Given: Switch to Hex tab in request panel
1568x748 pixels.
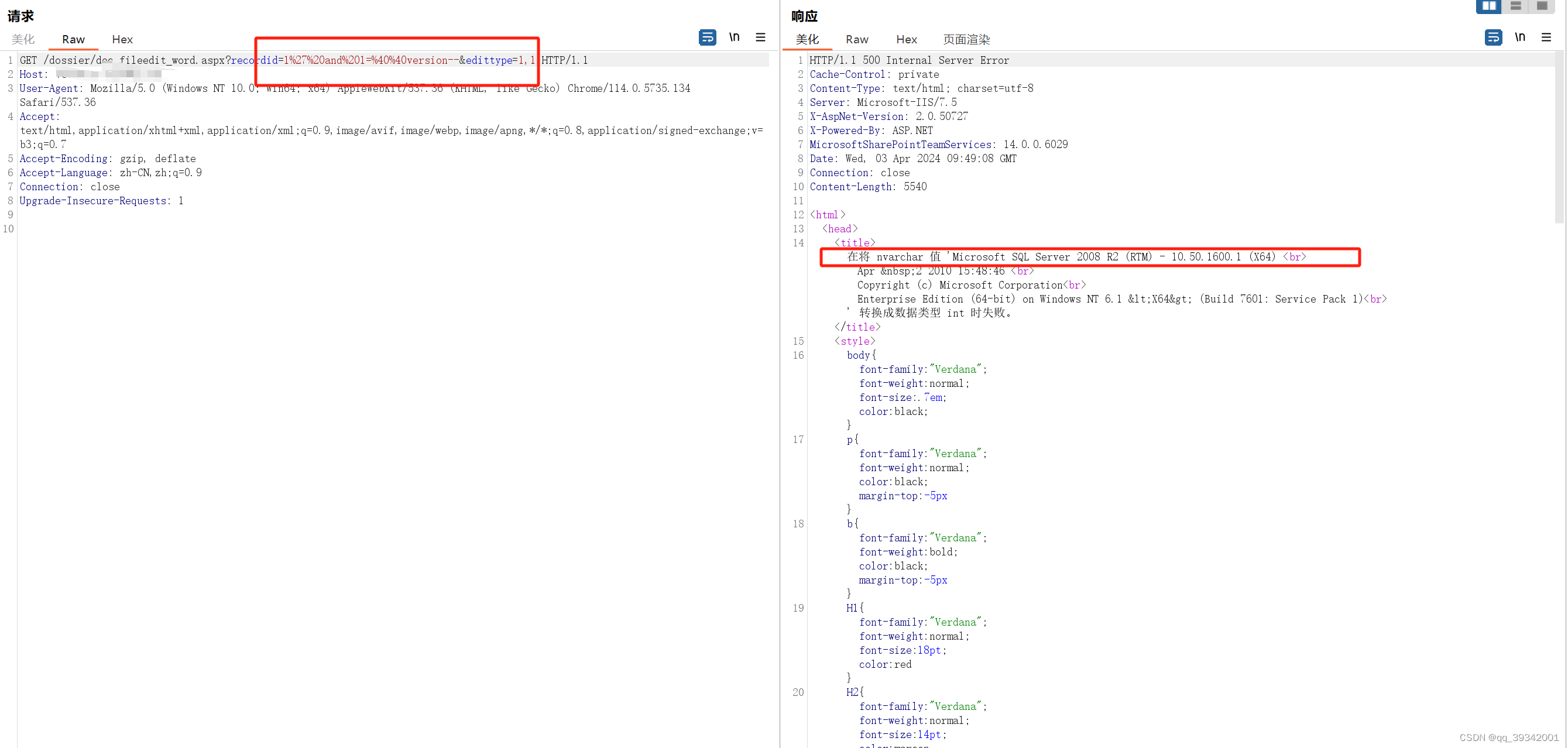Looking at the screenshot, I should (x=122, y=39).
